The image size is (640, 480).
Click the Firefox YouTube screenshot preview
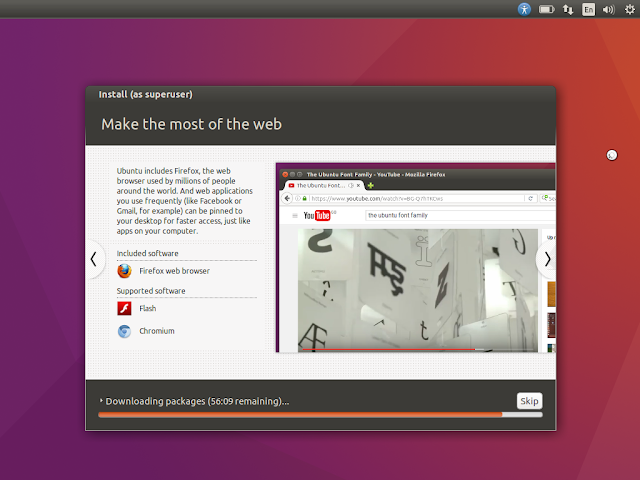[416, 258]
